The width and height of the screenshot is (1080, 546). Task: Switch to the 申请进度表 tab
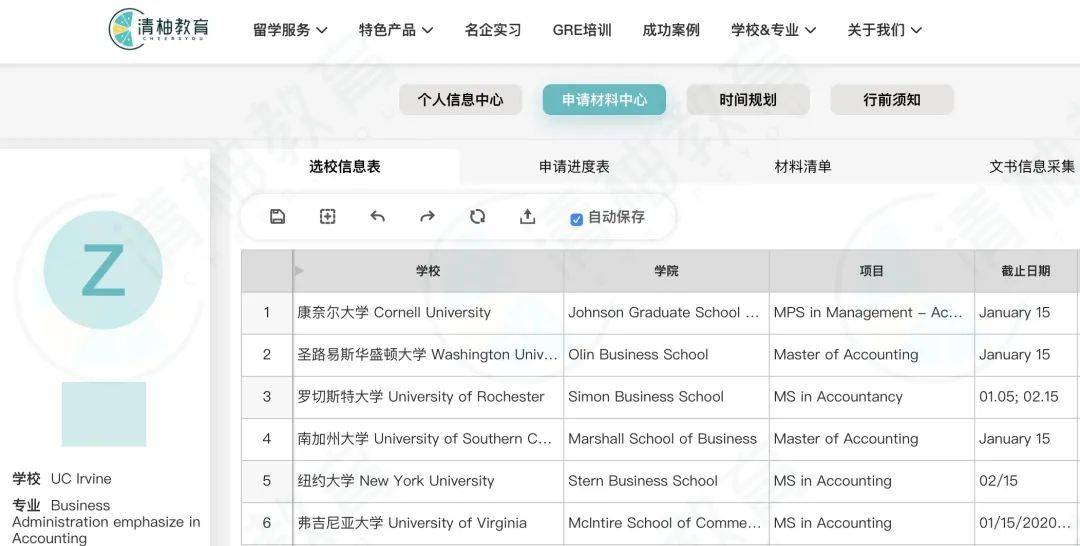[574, 166]
